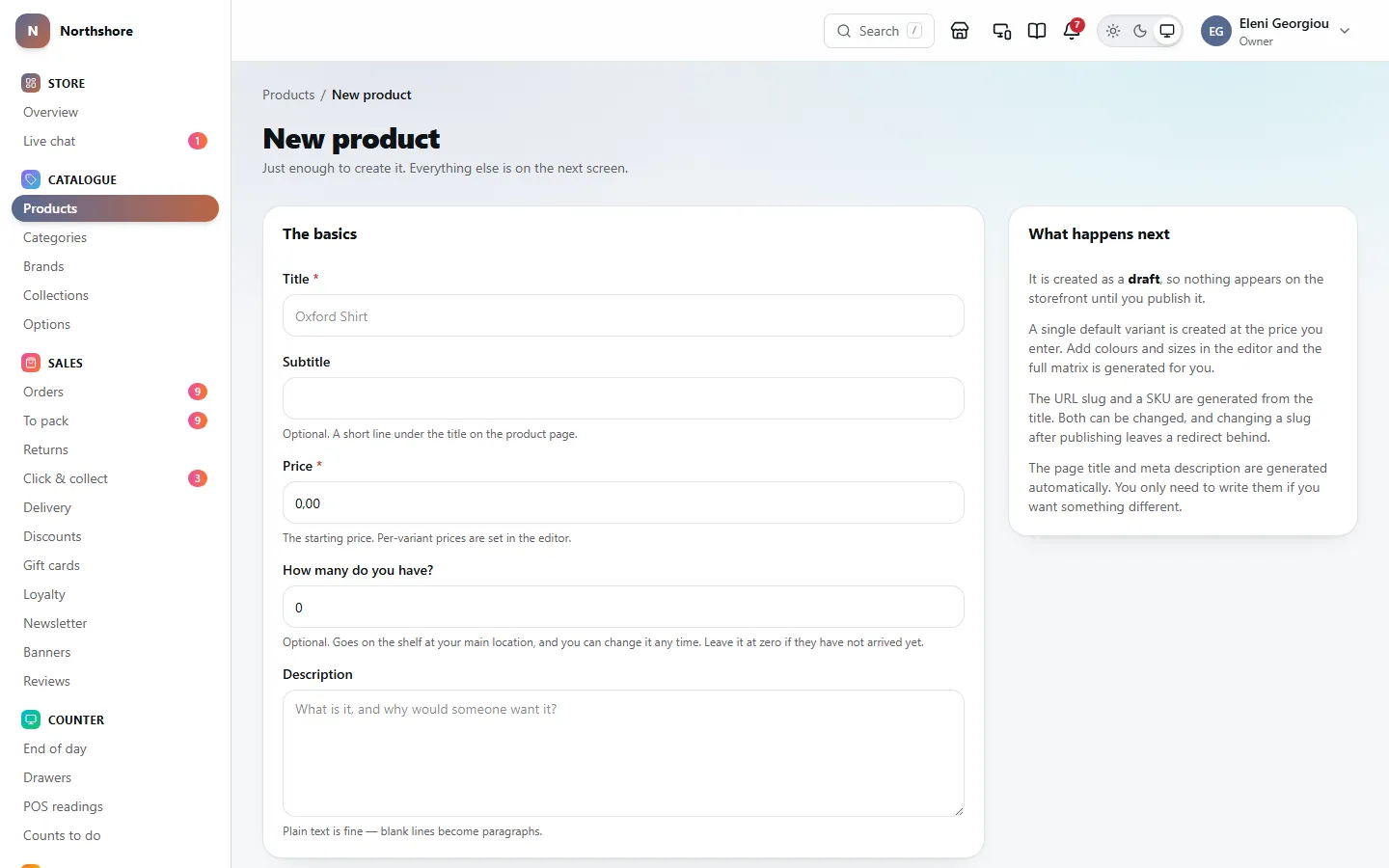Open Gift cards in the sidebar
Screen dimensions: 1389x868
click(x=115, y=565)
